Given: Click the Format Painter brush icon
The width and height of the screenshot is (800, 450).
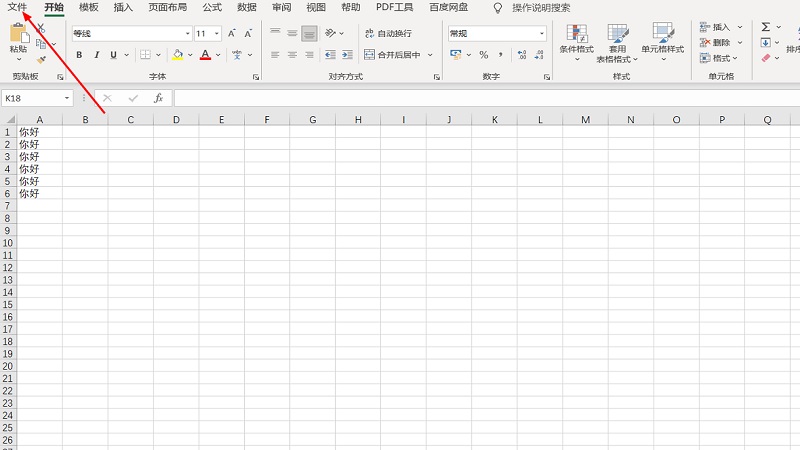Looking at the screenshot, I should (x=41, y=60).
